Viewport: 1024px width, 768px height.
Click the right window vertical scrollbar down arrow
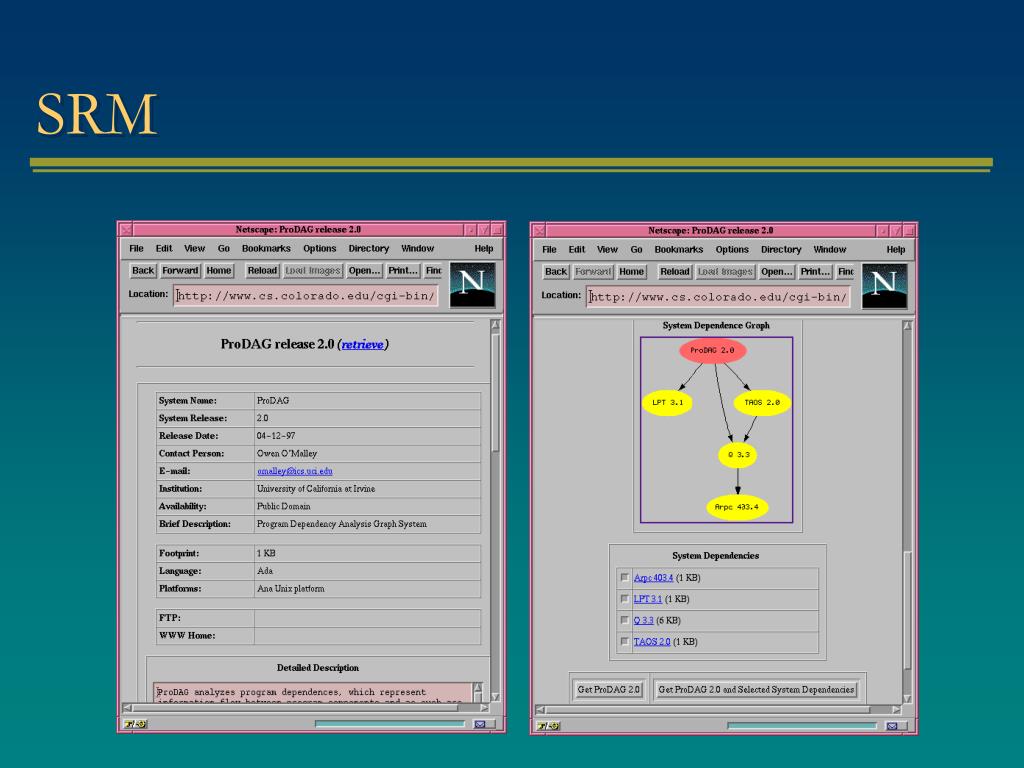pos(908,699)
